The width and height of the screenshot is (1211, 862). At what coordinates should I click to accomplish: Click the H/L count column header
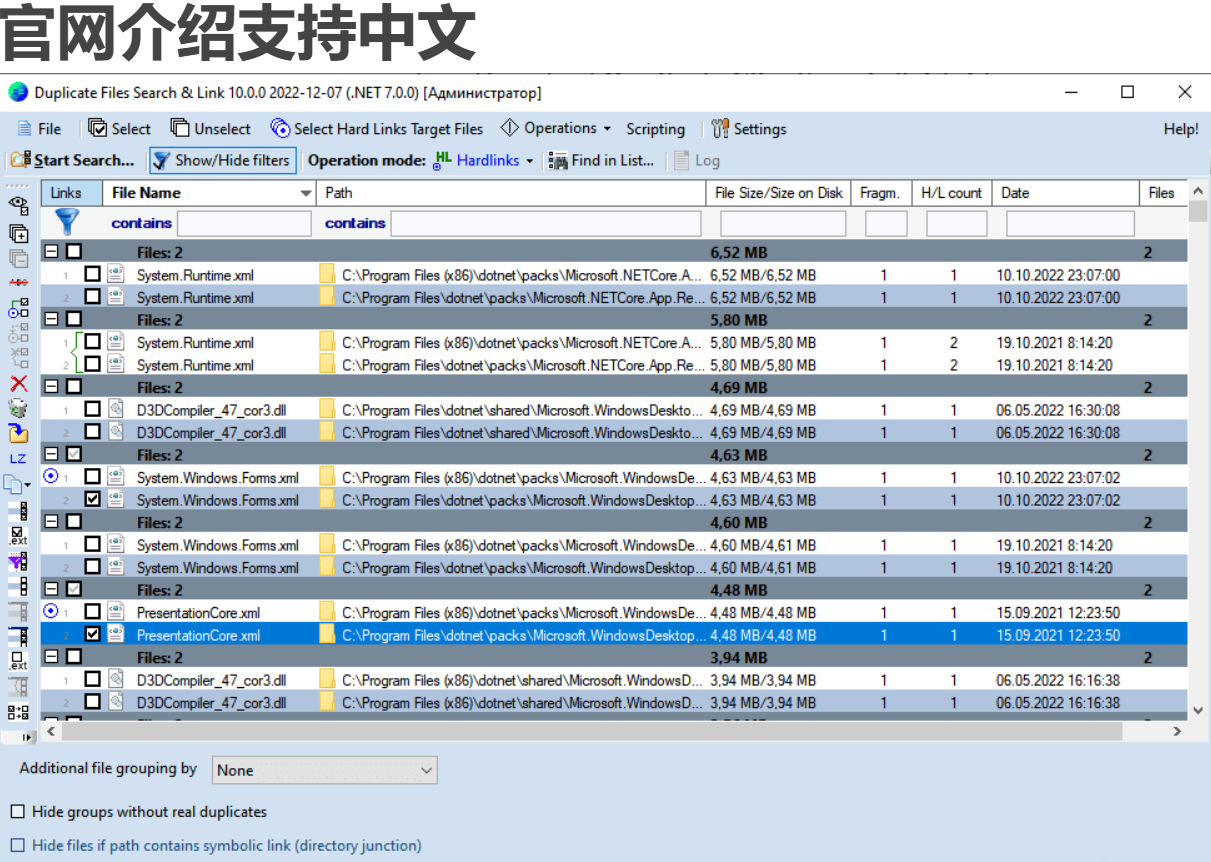pos(952,193)
